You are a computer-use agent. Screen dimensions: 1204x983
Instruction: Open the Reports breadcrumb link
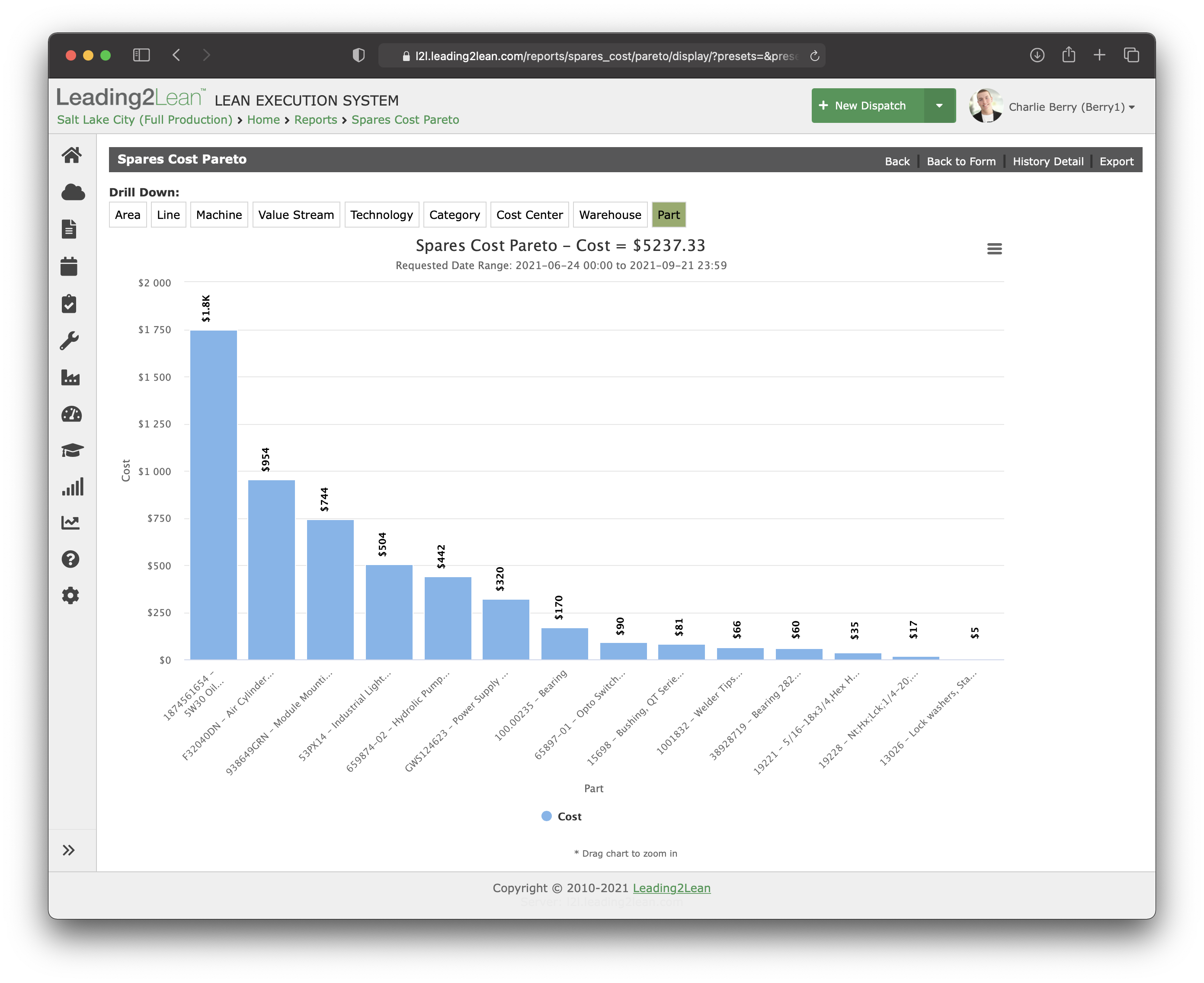point(315,119)
